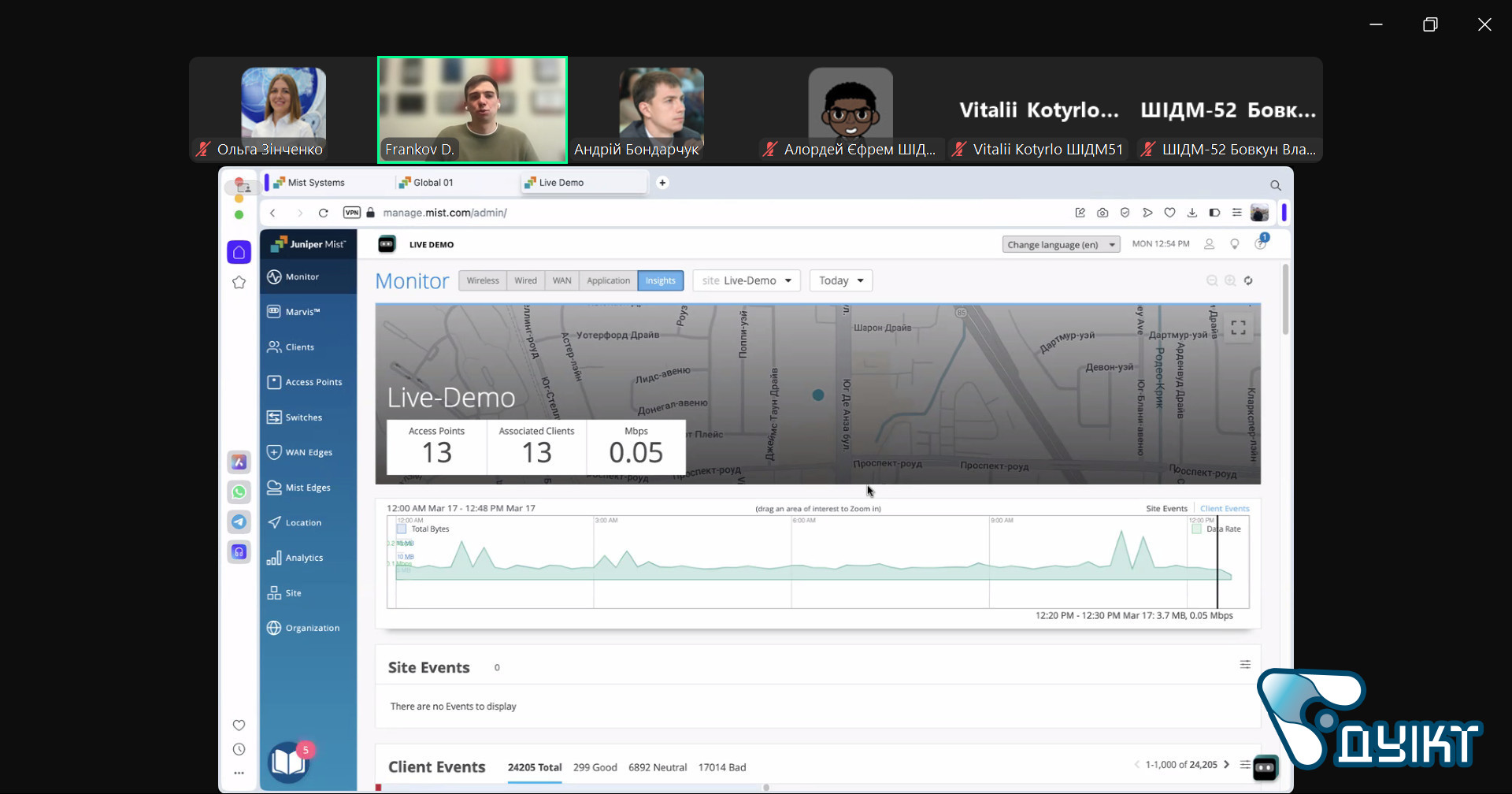This screenshot has width=1512, height=794.
Task: Toggle the browser VPN badge
Action: (352, 213)
